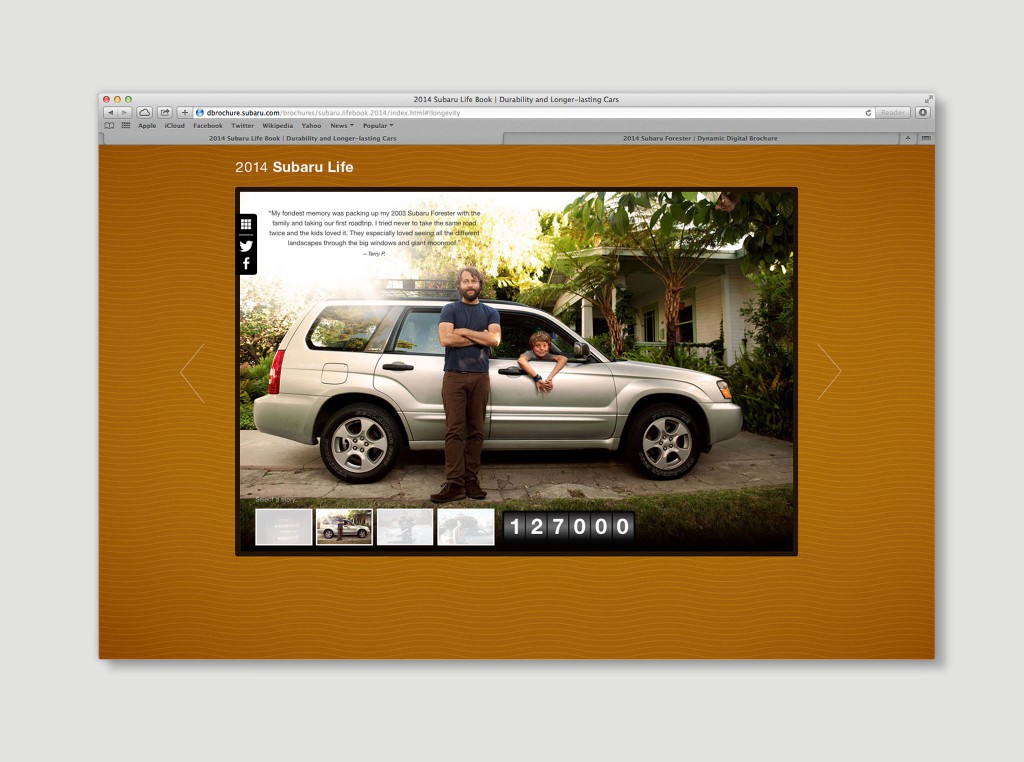Viewport: 1024px width, 762px height.
Task: Enter full screen with the arrows icon
Action: 928,99
